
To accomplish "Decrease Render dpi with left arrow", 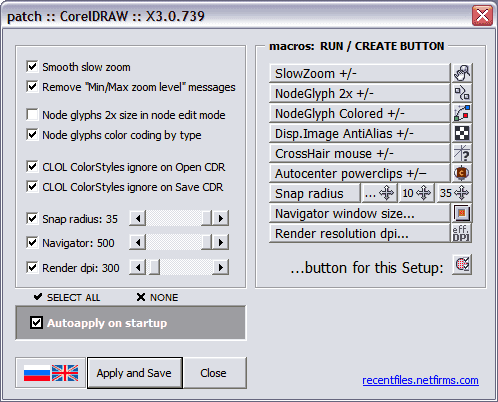I will [x=138, y=267].
